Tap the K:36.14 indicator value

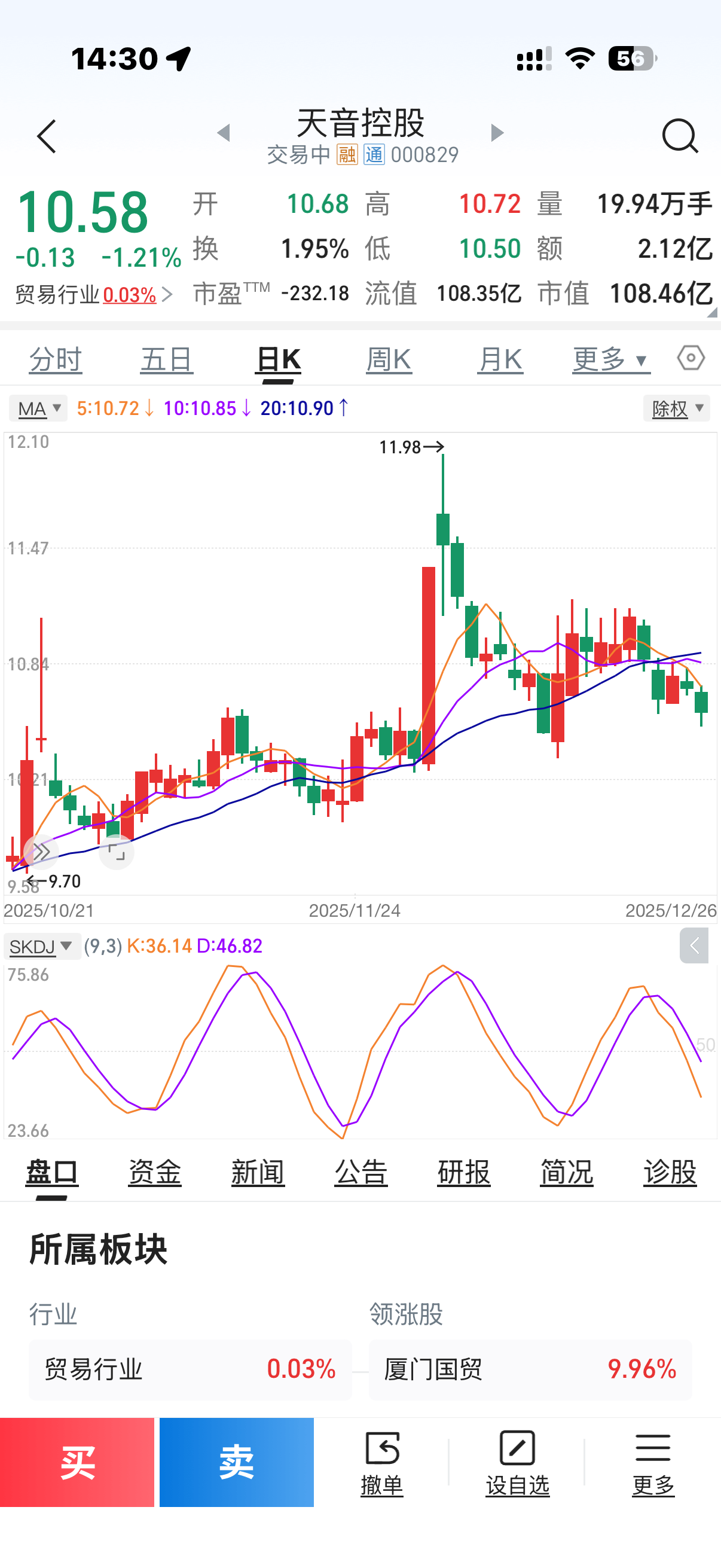click(159, 946)
